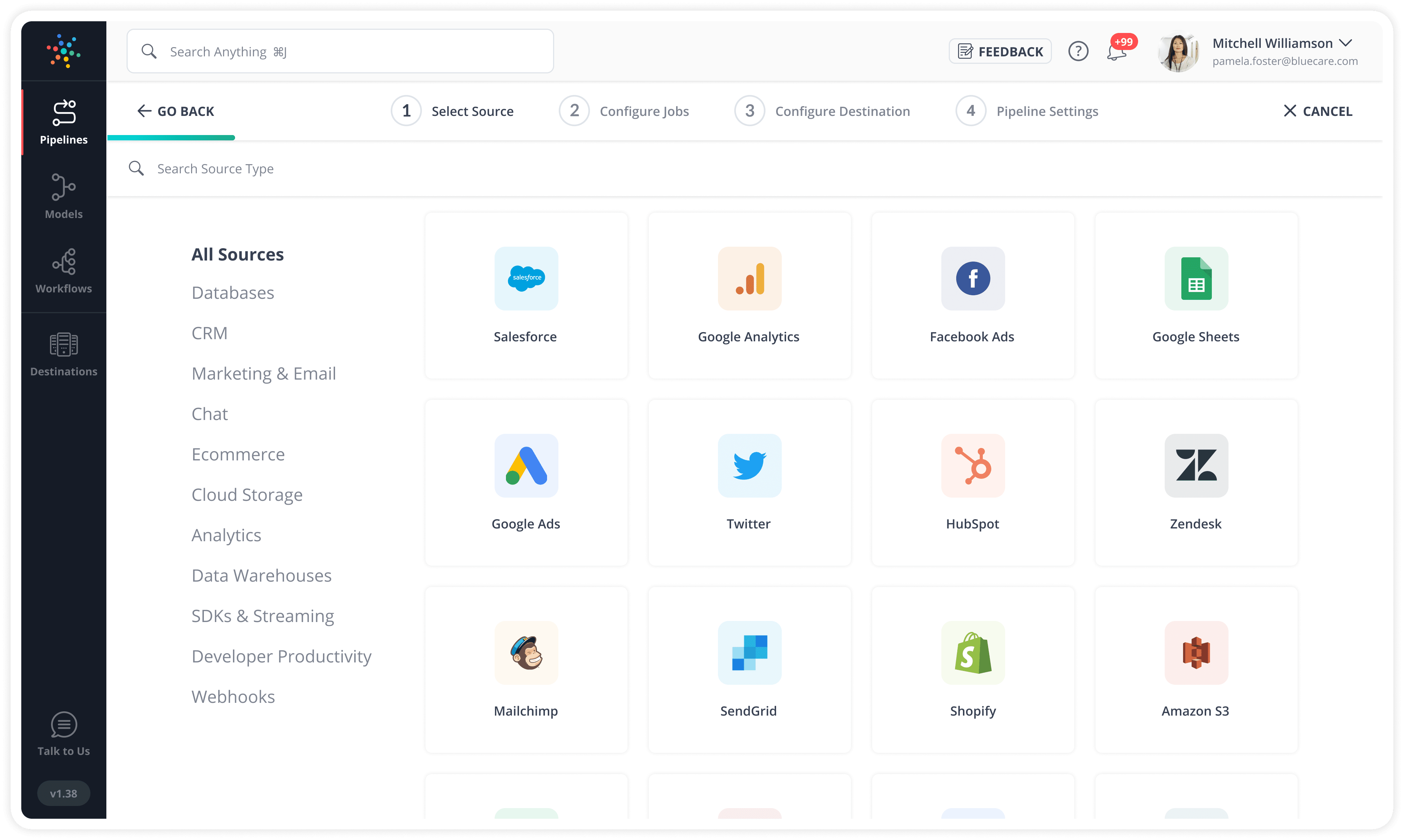Viewport: 1404px width, 840px height.
Task: Open the FEEDBACK button
Action: [x=1001, y=51]
